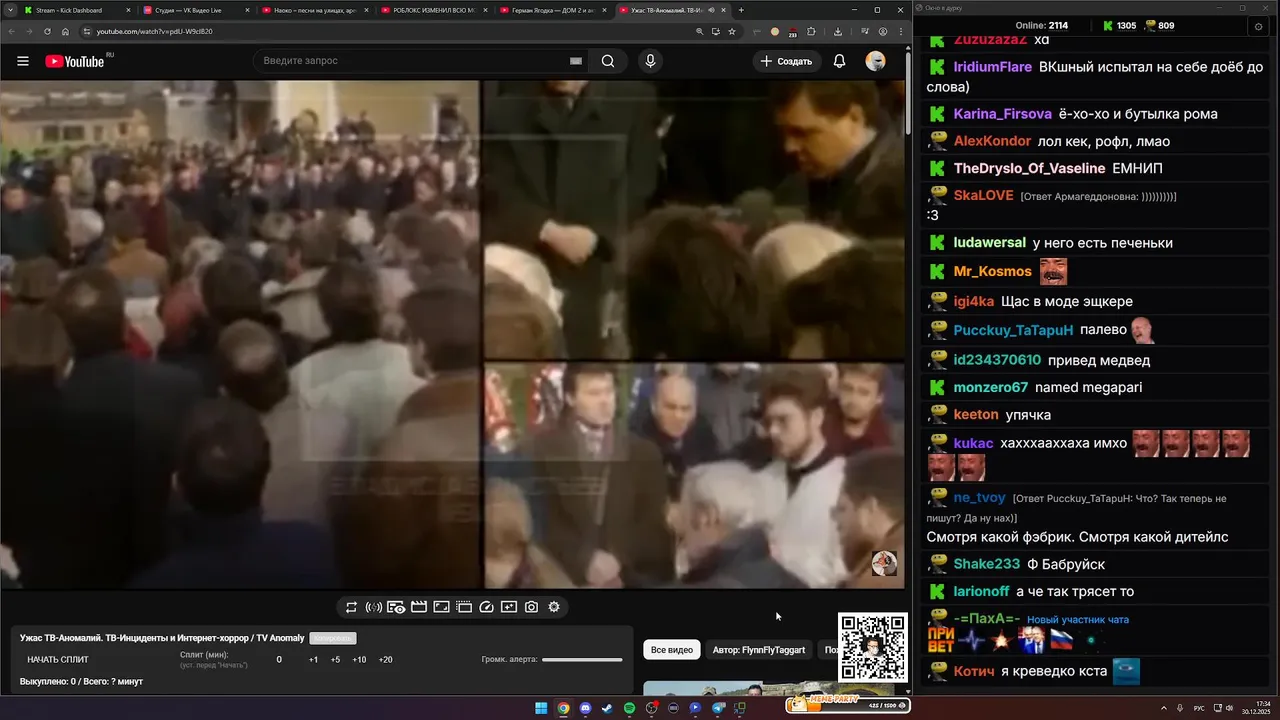Image resolution: width=1280 pixels, height=720 pixels.
Task: Select the Автор: FlynnFlyTaggart chip
Action: 759,650
